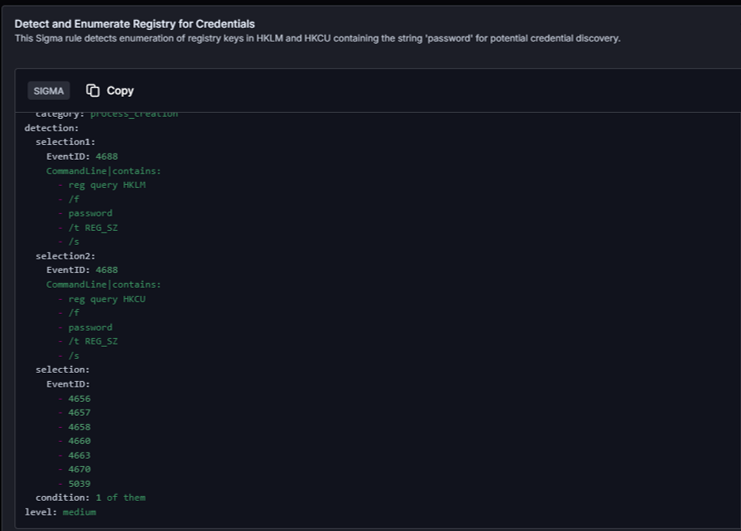Click the 'Detect and Enumerate Registry for Credentials' title
This screenshot has height=531, width=741.
(x=134, y=23)
